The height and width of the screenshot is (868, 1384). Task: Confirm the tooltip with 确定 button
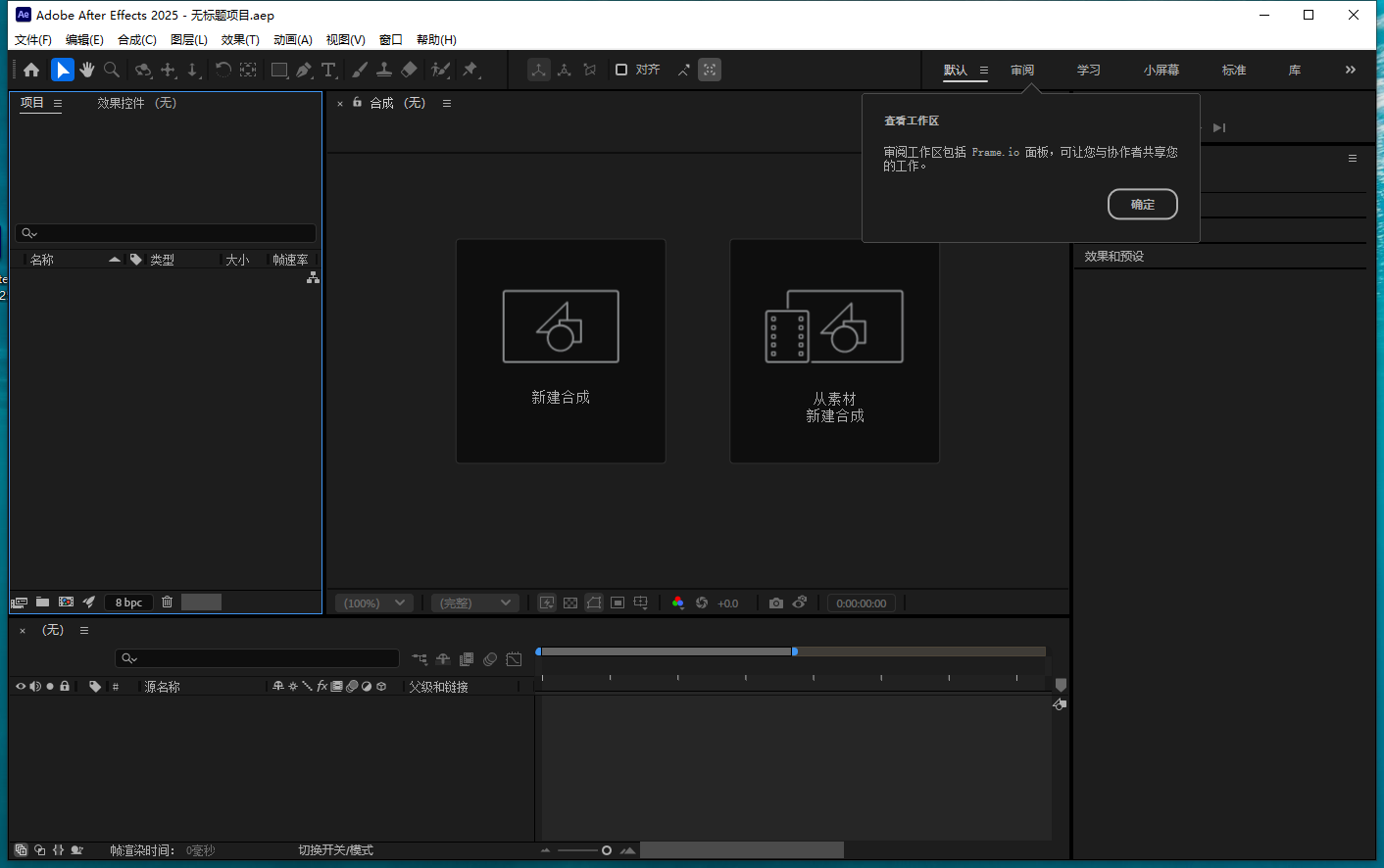pyautogui.click(x=1143, y=205)
